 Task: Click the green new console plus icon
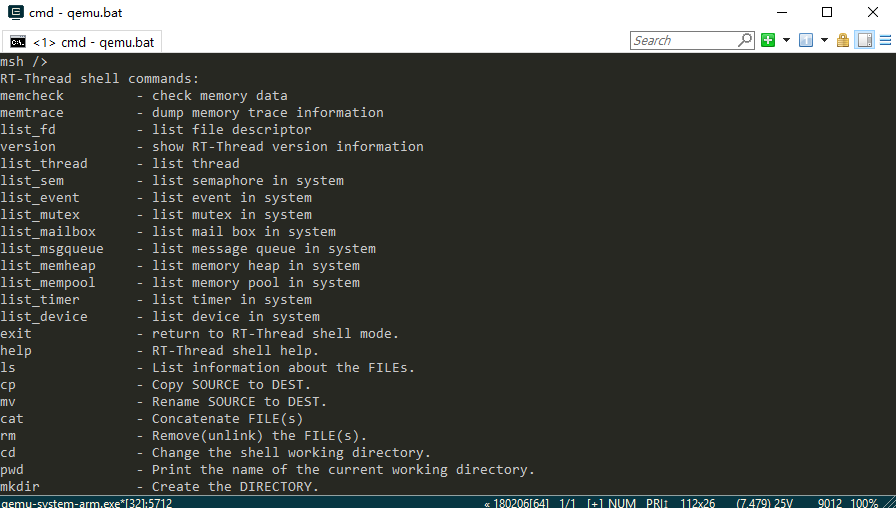tap(768, 40)
